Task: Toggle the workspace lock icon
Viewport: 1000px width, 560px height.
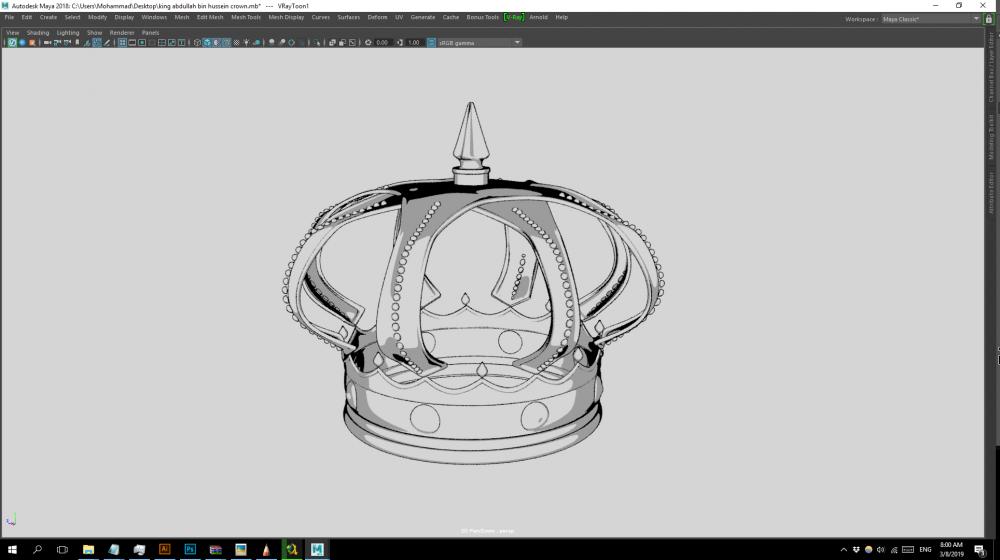Action: (989, 18)
